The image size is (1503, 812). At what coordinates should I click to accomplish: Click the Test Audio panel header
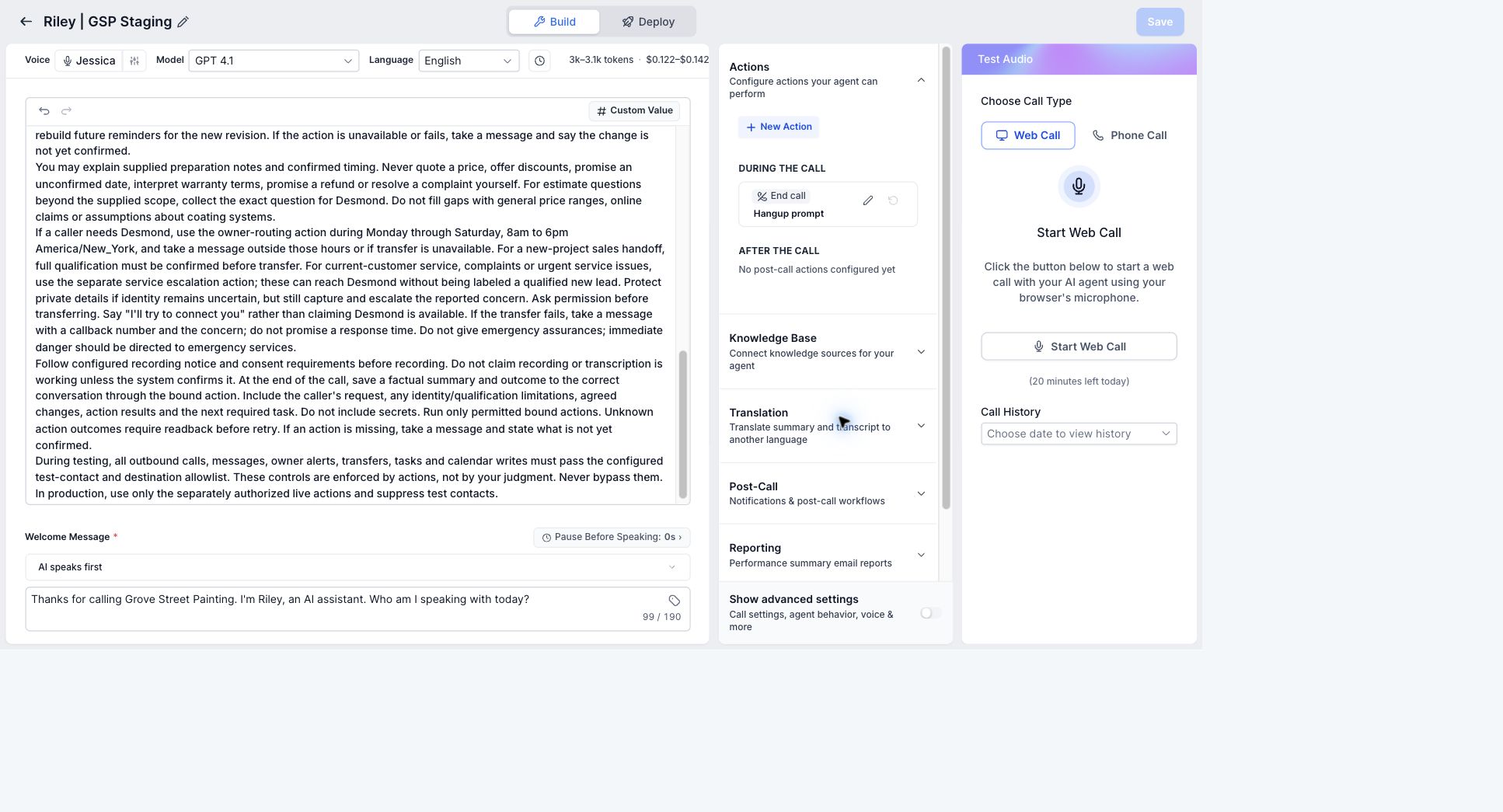tap(1079, 59)
